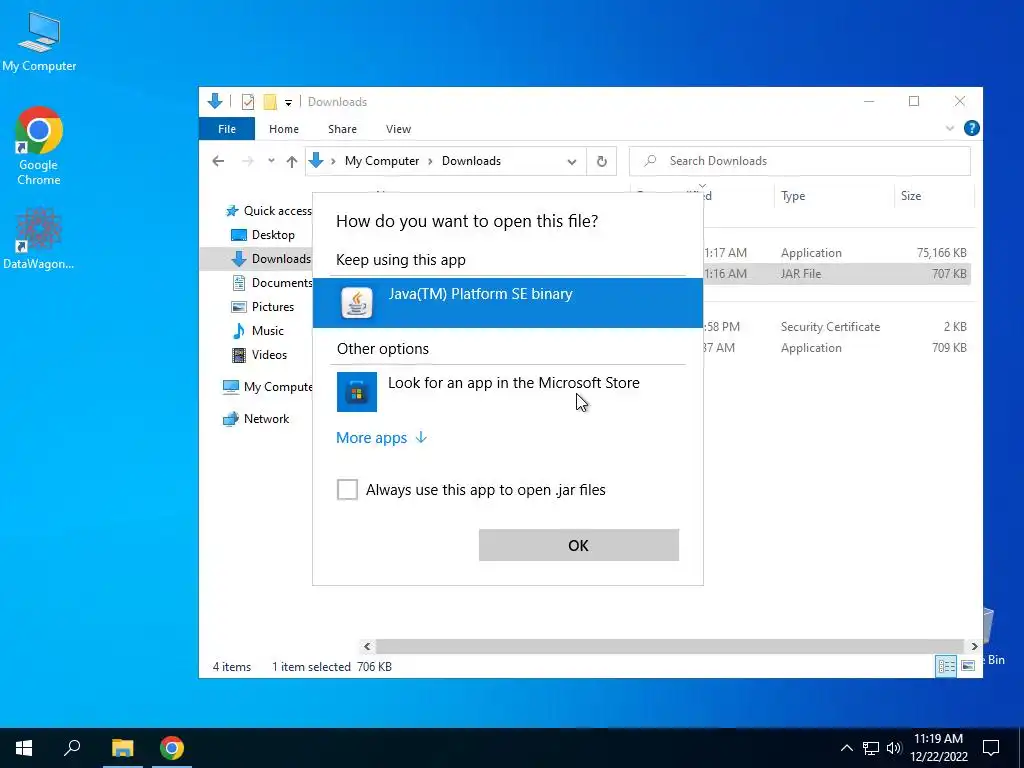Click New folder quick access toolbar icon
Viewport: 1024px width, 768px height.
coord(270,102)
